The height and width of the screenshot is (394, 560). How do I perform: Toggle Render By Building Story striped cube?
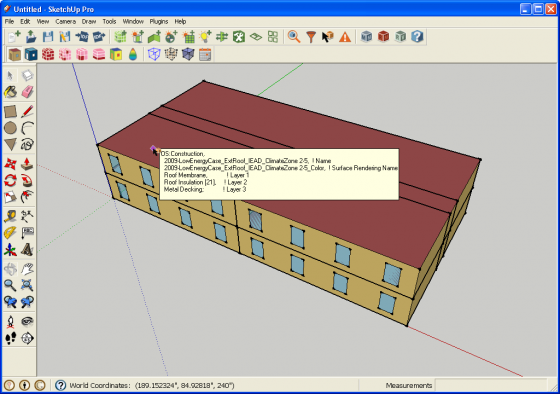coord(99,54)
